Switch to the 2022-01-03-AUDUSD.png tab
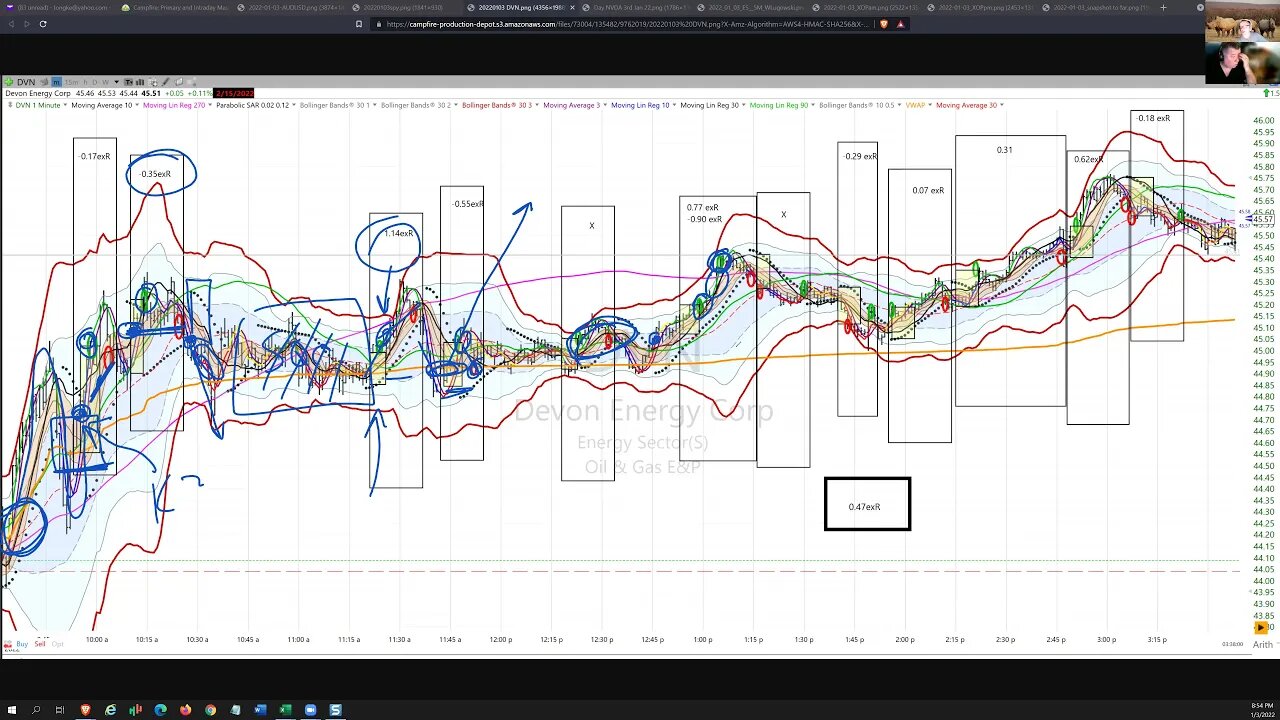Viewport: 1280px width, 720px height. [290, 7]
